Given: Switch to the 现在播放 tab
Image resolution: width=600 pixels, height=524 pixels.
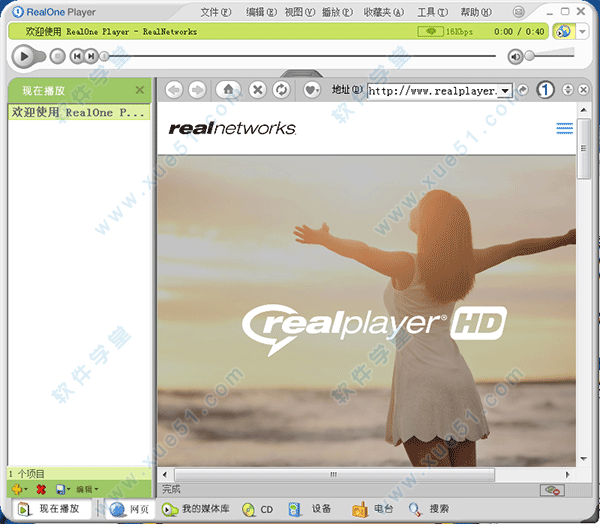Looking at the screenshot, I should tap(50, 509).
